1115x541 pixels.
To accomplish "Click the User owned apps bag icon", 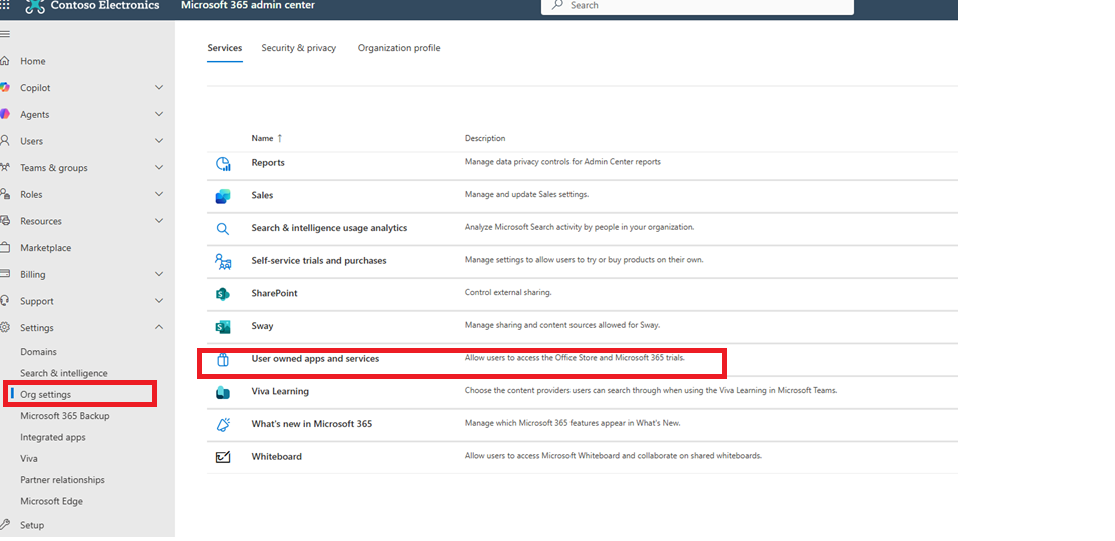I will [x=223, y=360].
